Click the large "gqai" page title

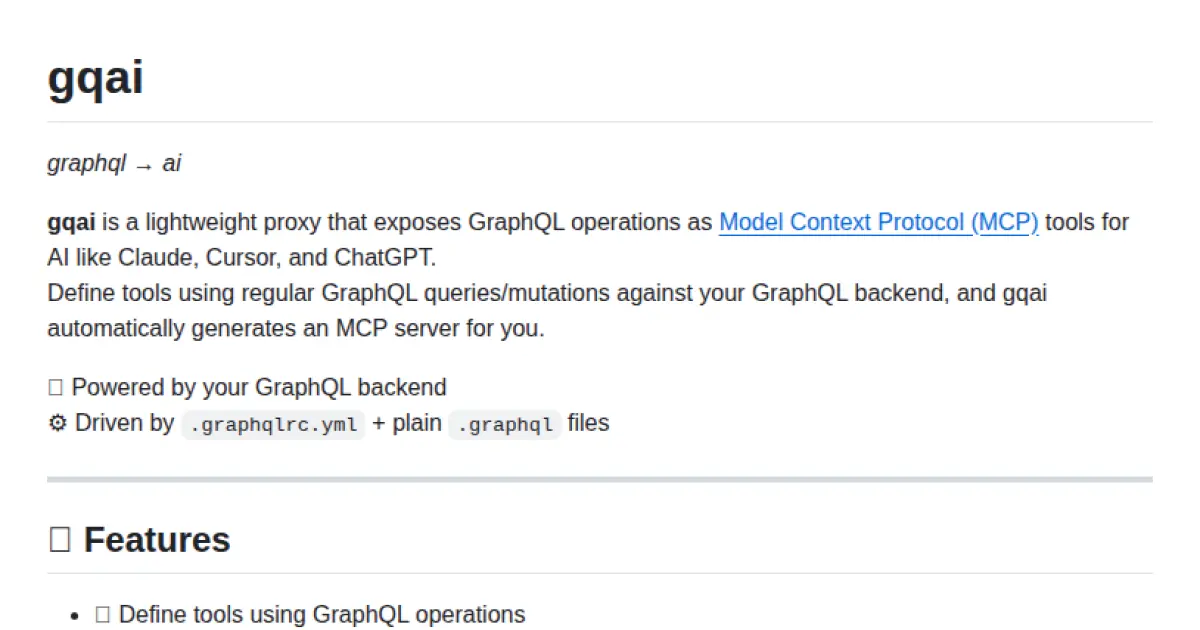[95, 76]
